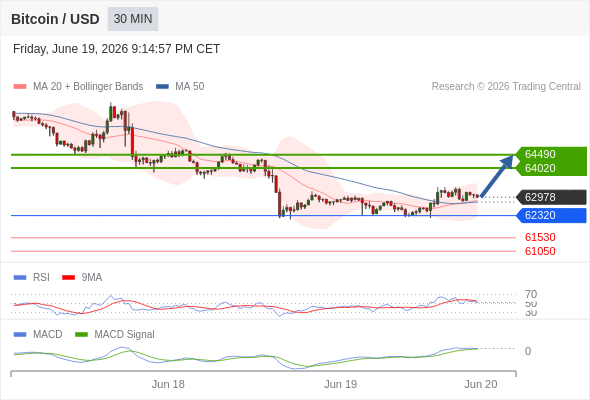Click the RSI 70 level label
590x400 pixels.
click(531, 294)
